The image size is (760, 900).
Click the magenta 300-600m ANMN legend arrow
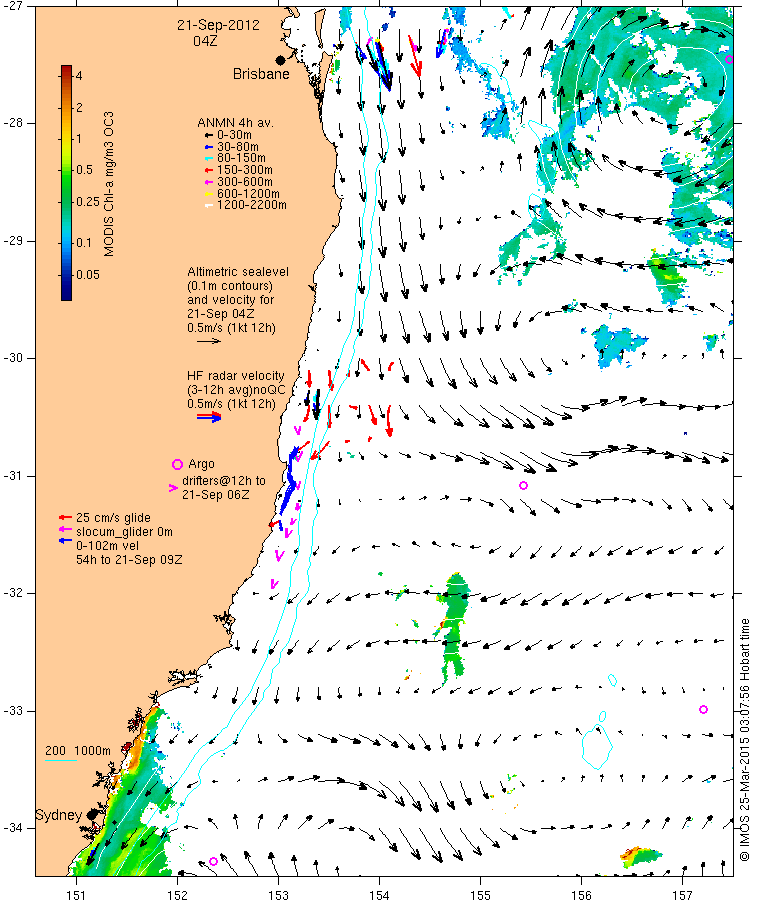pos(209,182)
